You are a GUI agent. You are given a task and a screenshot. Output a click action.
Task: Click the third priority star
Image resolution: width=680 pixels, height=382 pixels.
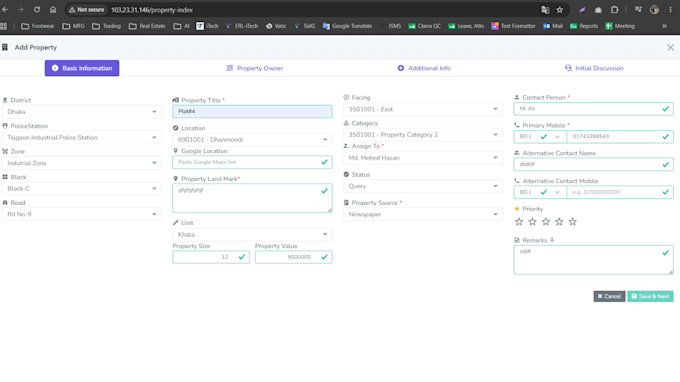click(546, 222)
